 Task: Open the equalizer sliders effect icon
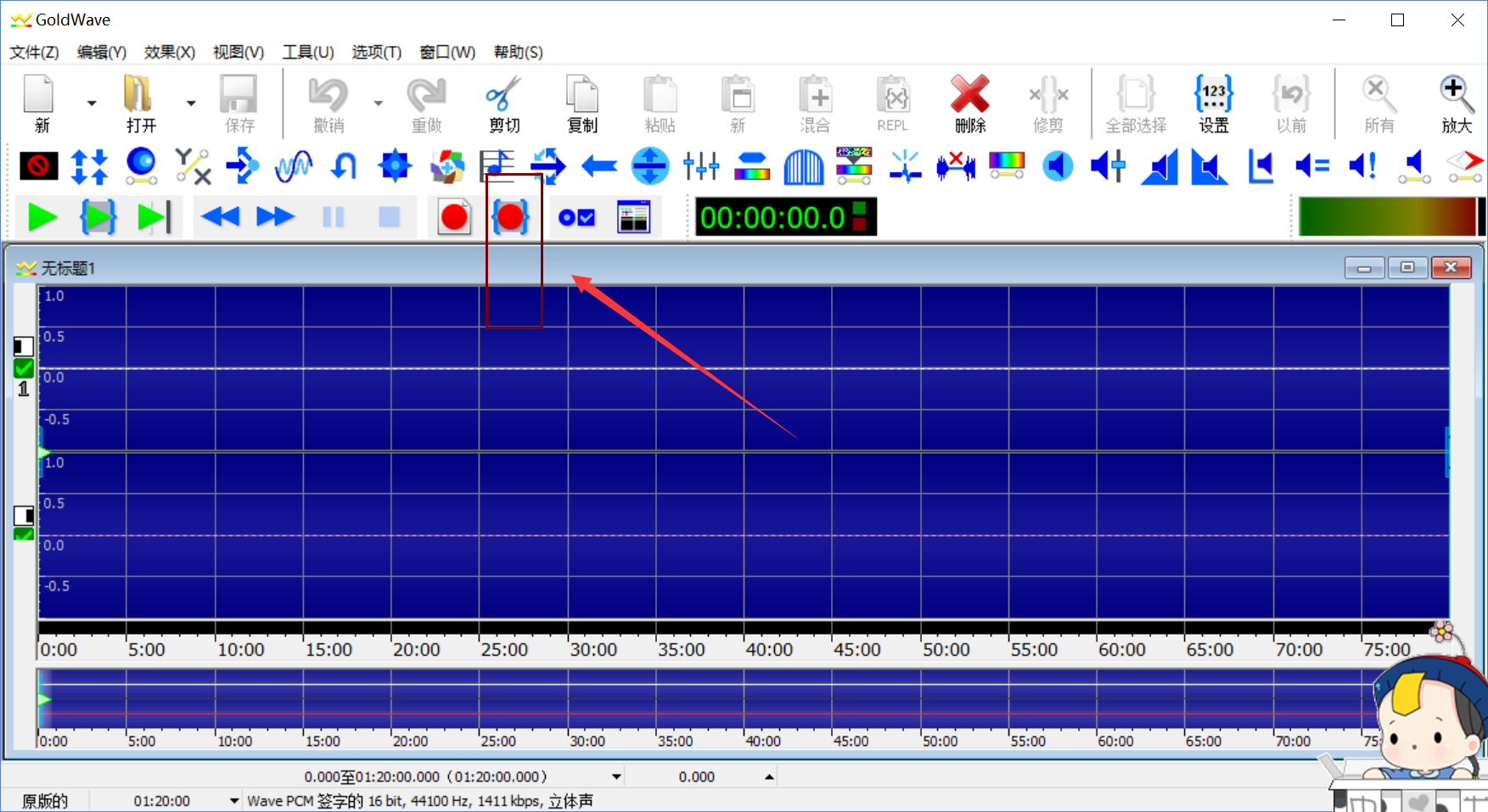701,166
